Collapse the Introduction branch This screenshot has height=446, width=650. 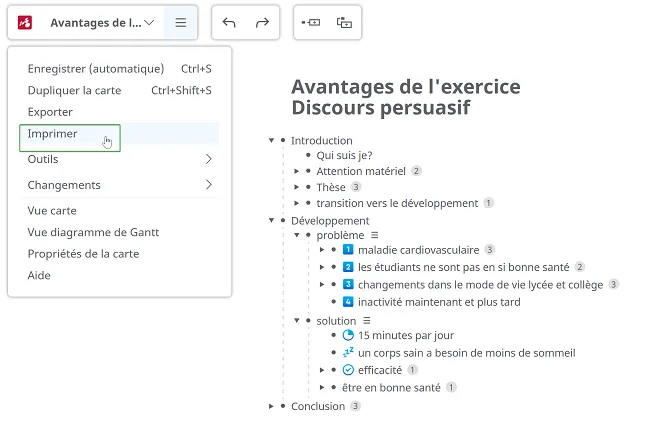[x=271, y=141]
